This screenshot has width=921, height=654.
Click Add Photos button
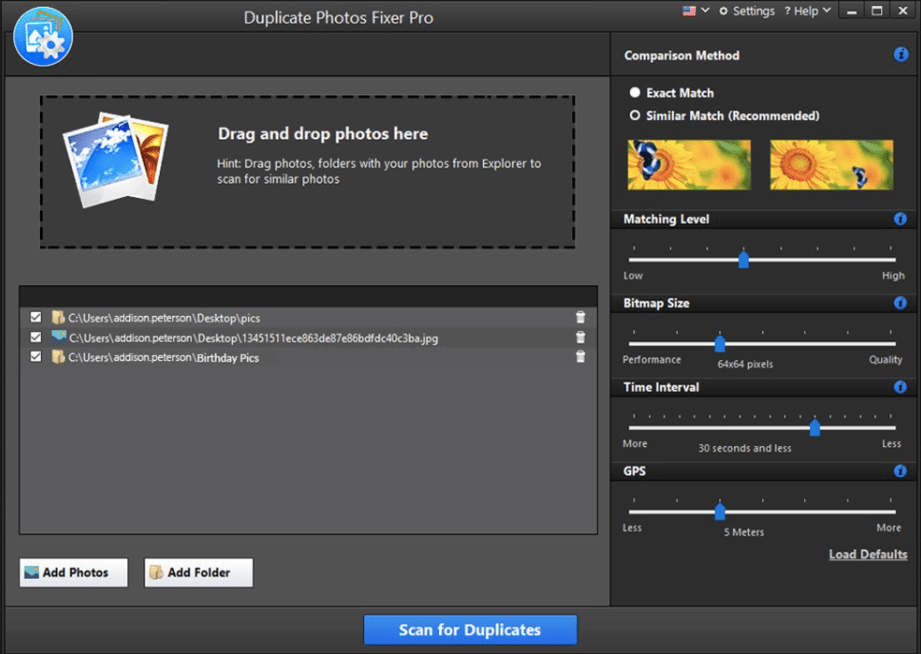pyautogui.click(x=73, y=572)
